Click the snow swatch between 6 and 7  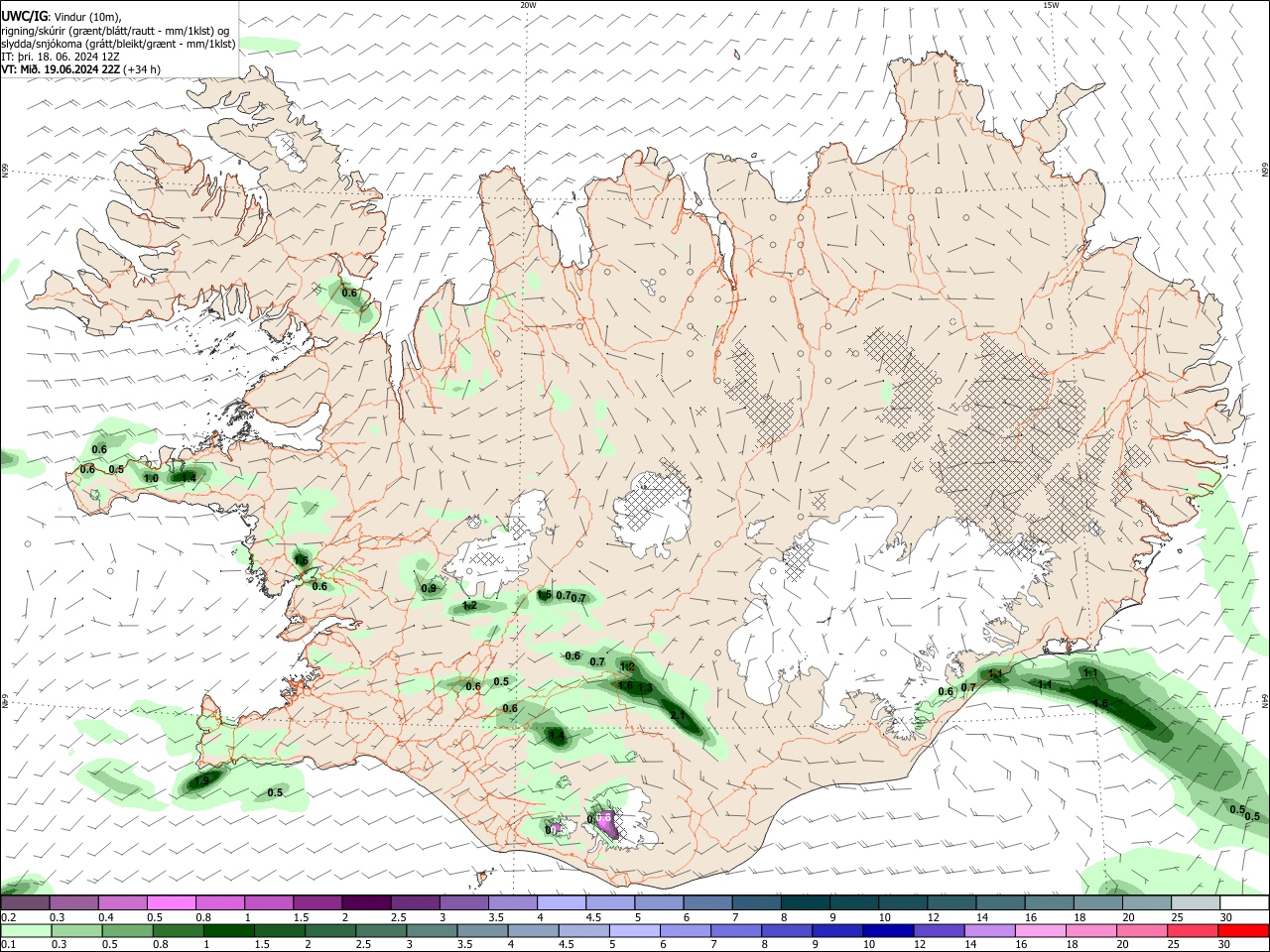pyautogui.click(x=707, y=903)
